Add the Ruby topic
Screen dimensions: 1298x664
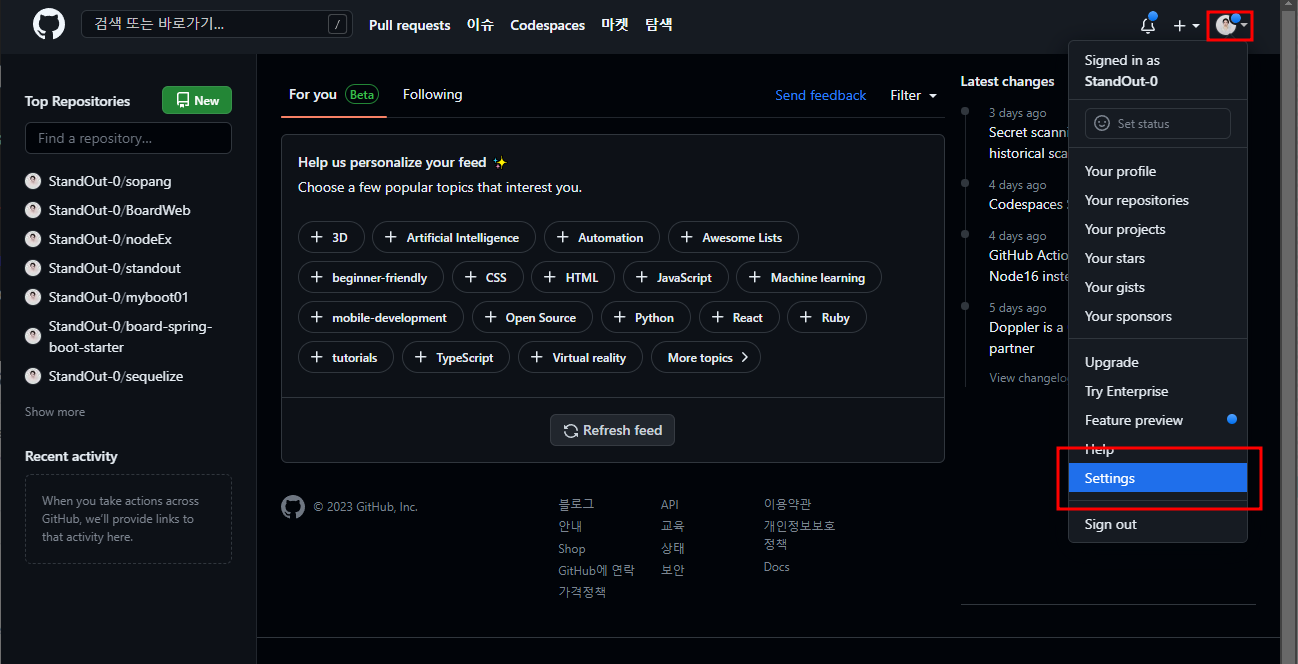tap(827, 317)
